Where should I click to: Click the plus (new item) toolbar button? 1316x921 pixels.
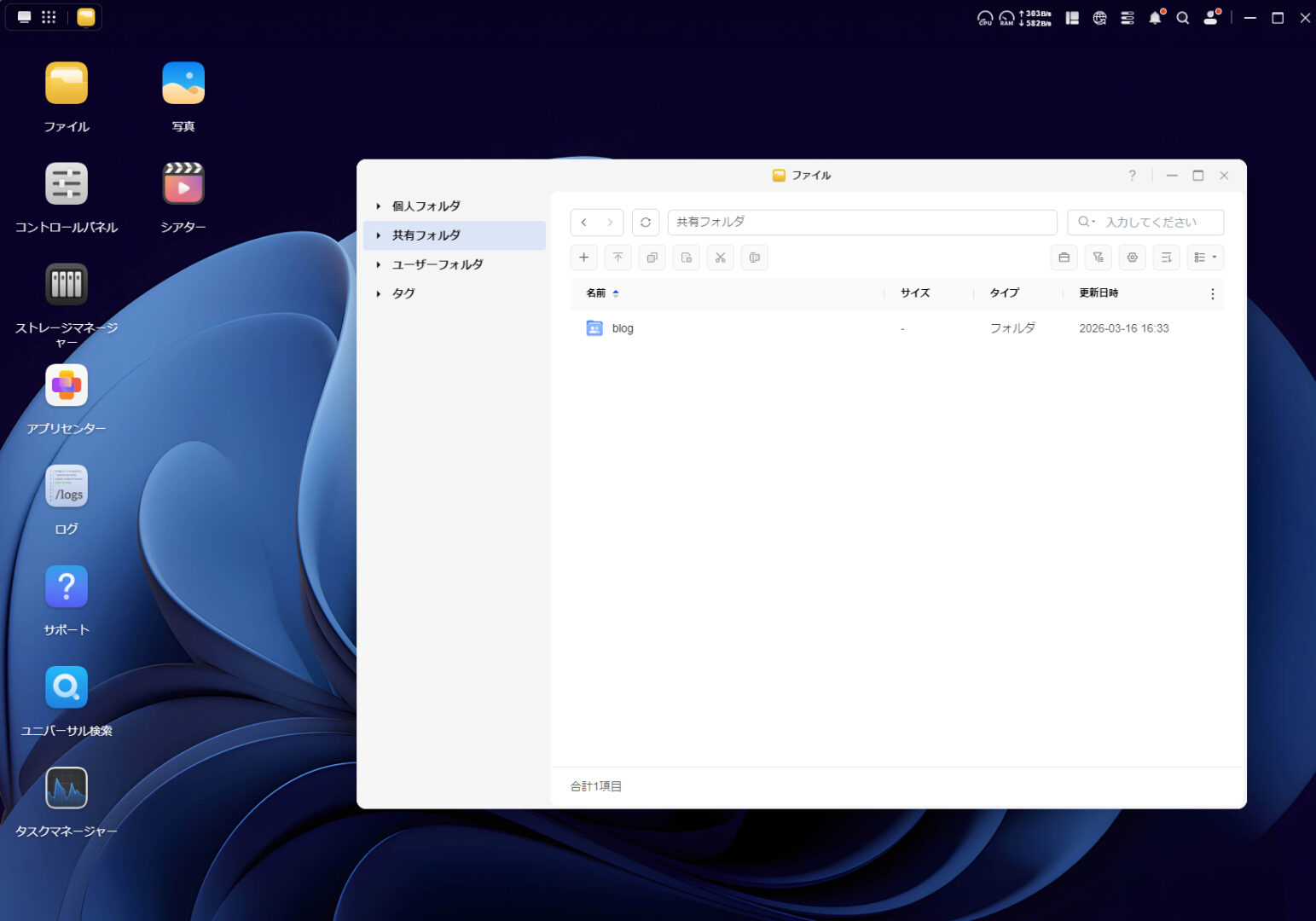[583, 258]
